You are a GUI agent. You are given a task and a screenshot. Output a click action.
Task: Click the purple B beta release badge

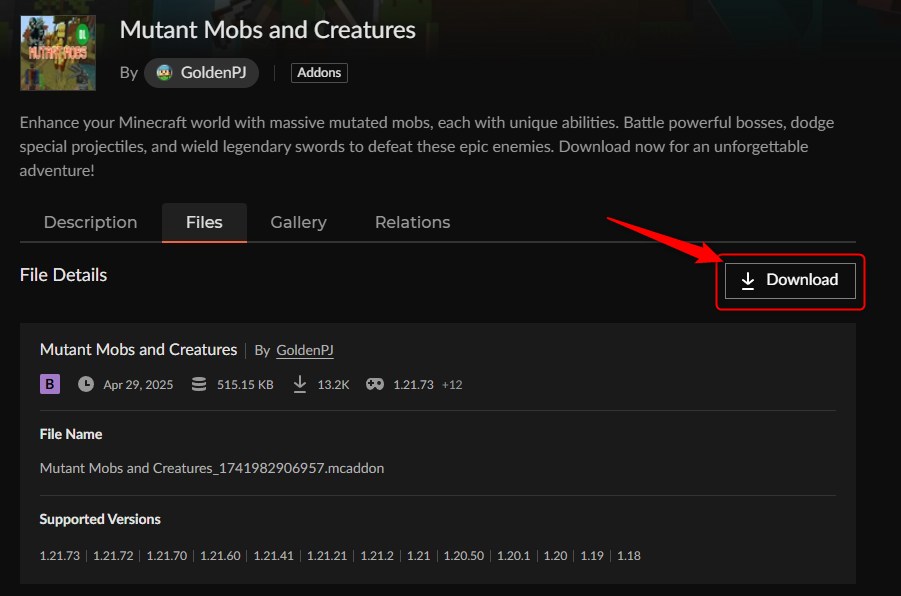tap(50, 384)
